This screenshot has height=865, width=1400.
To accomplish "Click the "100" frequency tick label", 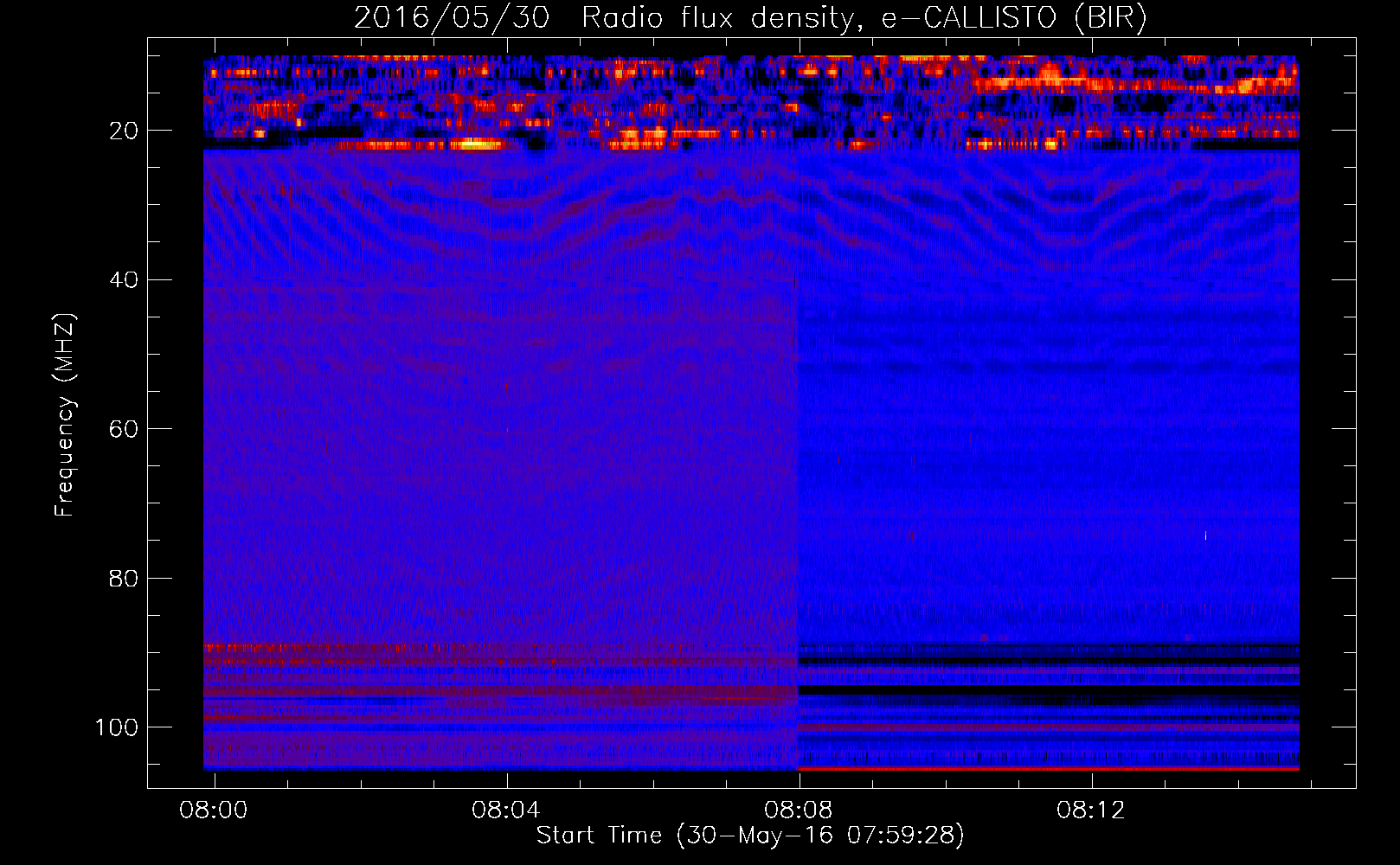I will pyautogui.click(x=116, y=727).
